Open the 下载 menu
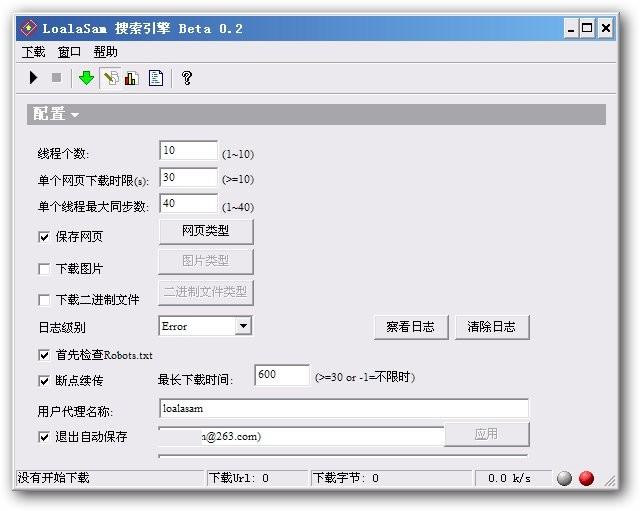Image resolution: width=640 pixels, height=511 pixels. 33,52
